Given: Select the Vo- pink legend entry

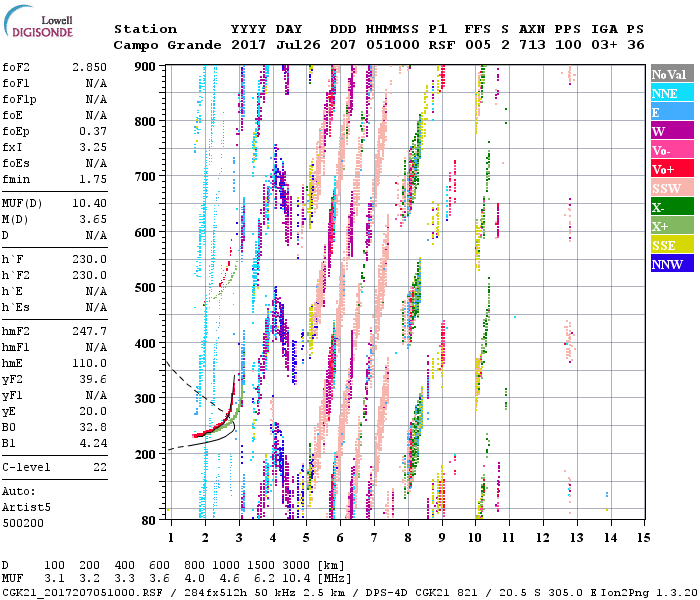Looking at the screenshot, I should [x=672, y=150].
